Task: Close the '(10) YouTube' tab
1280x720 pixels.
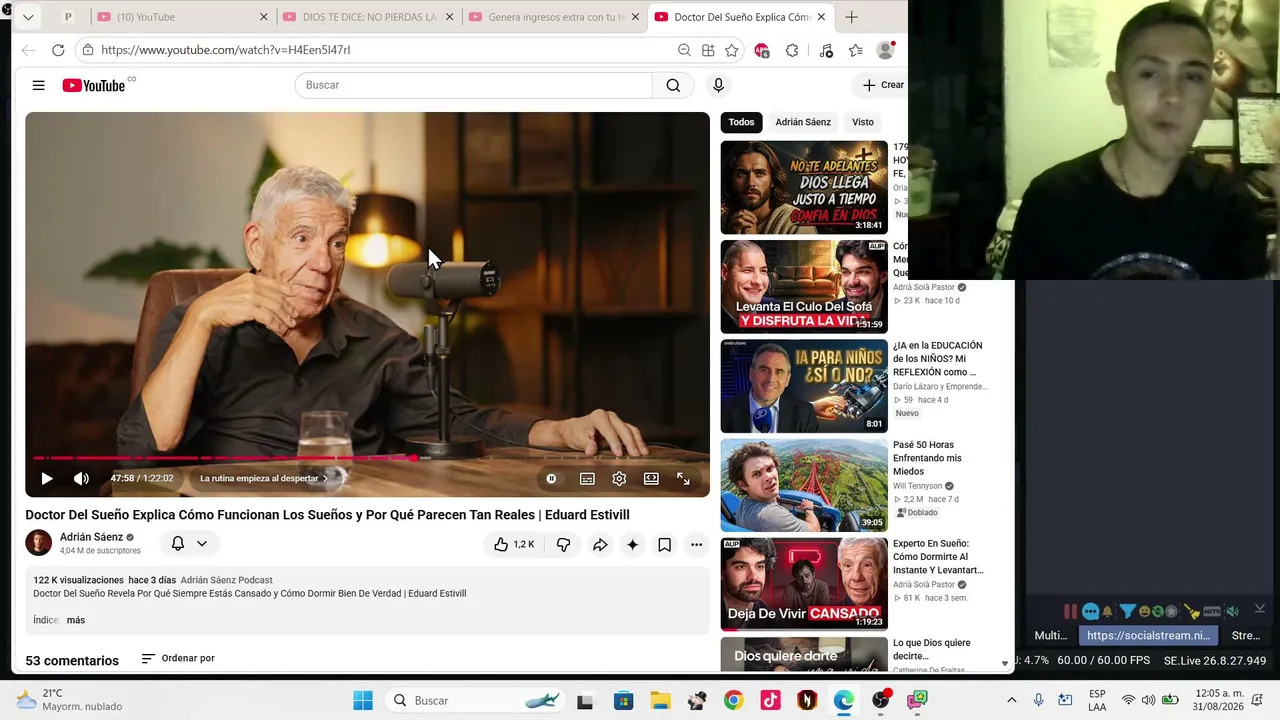Action: click(x=264, y=17)
